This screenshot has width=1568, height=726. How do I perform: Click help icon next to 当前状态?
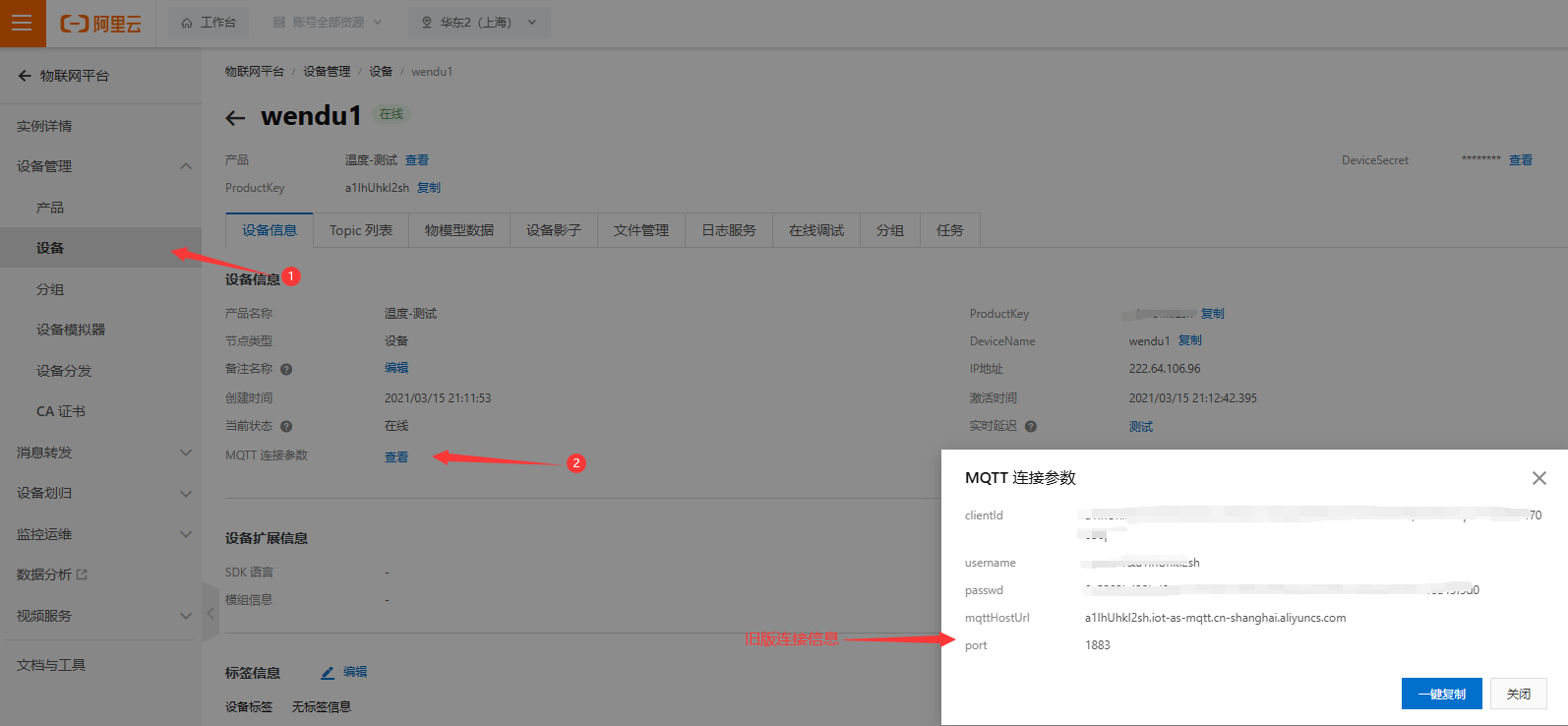[x=286, y=427]
